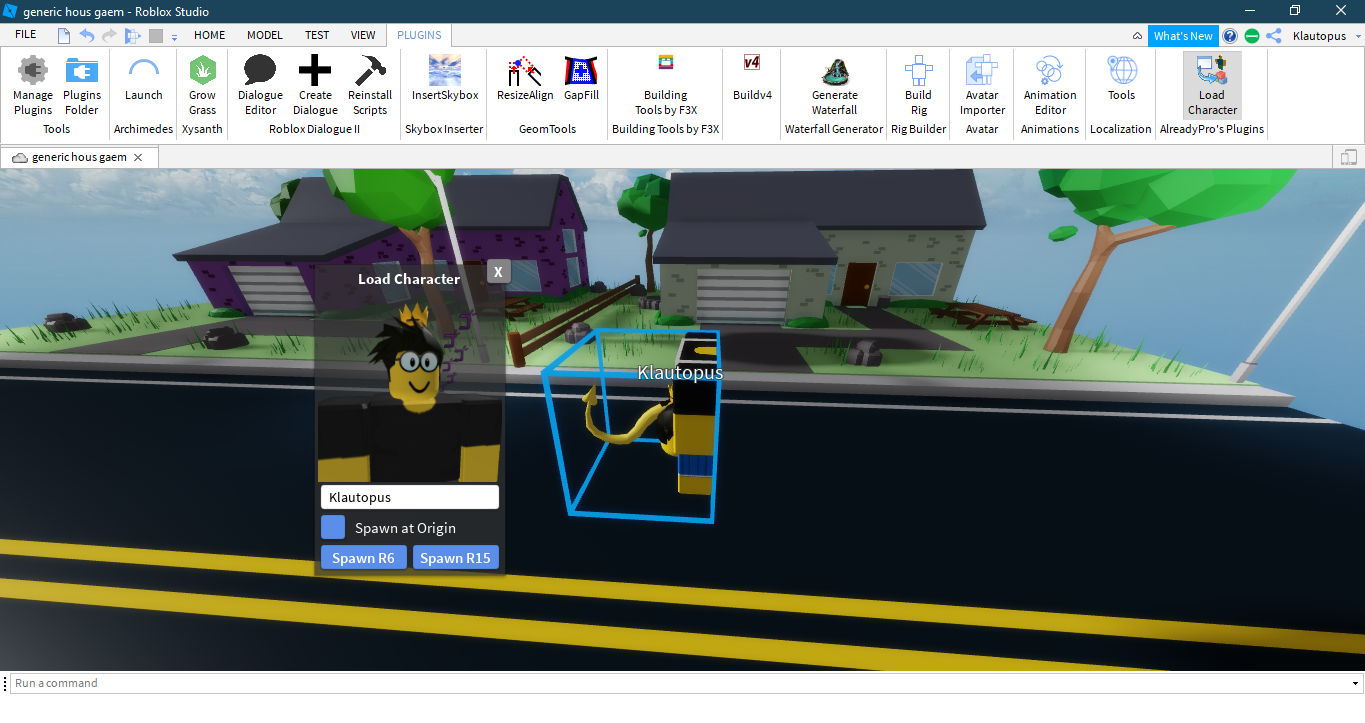
Task: Open the quick access toolbar customize dropdown
Action: [x=174, y=37]
